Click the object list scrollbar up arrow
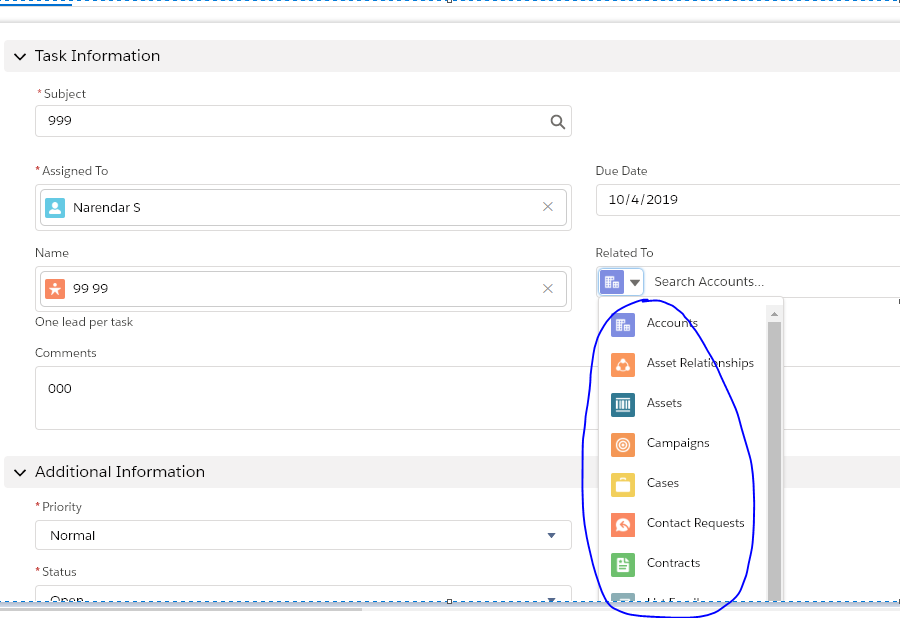The image size is (900, 618). [x=774, y=314]
